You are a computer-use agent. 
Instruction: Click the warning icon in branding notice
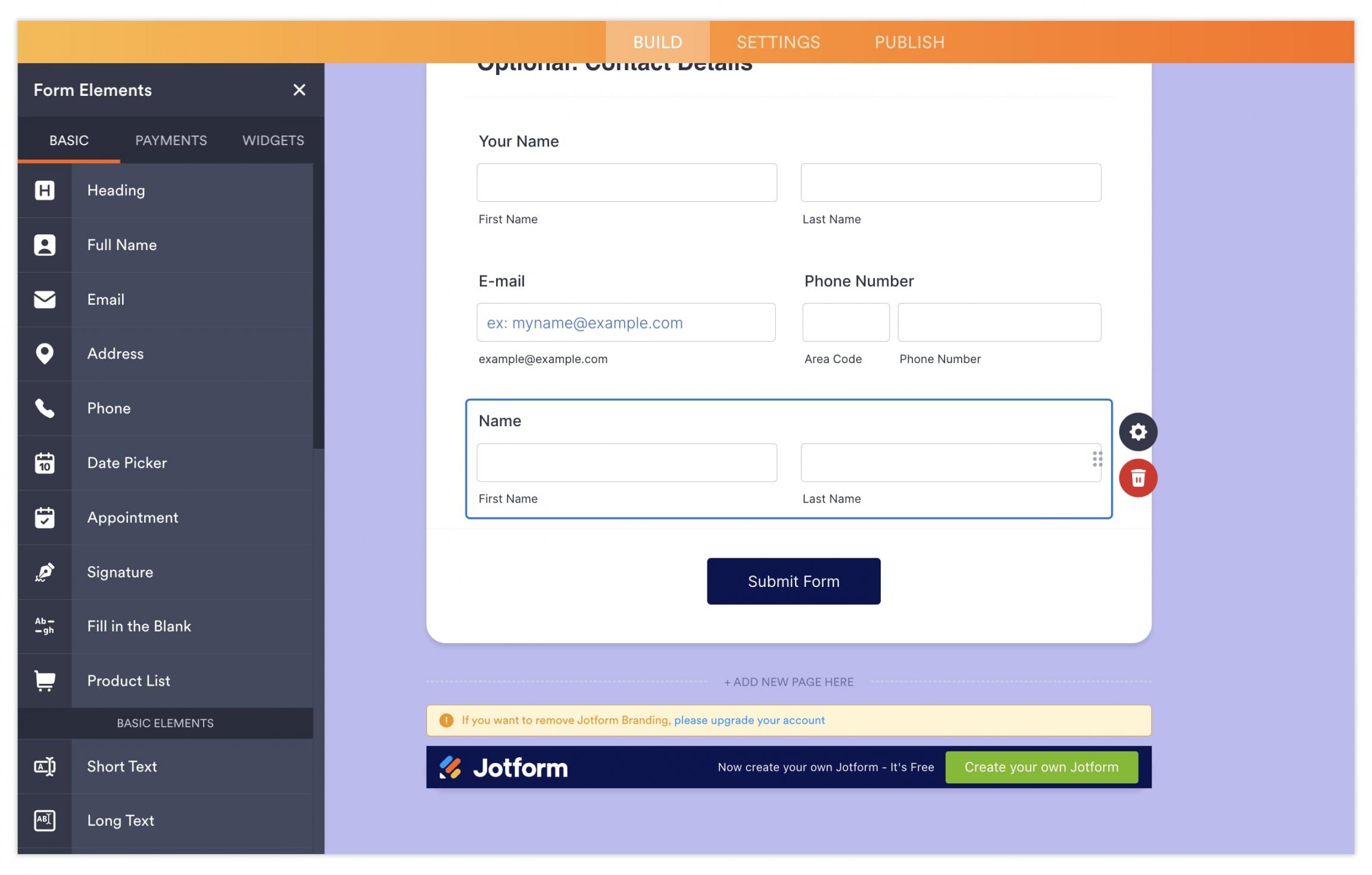pyautogui.click(x=446, y=720)
